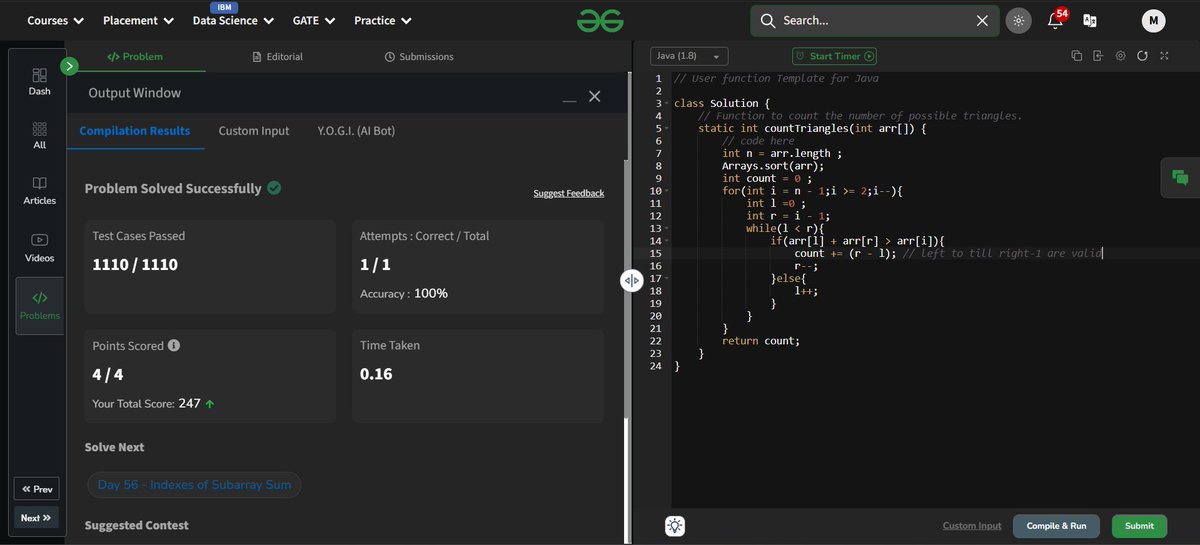This screenshot has width=1200, height=545.
Task: Expand the GATE dropdown
Action: click(x=313, y=20)
